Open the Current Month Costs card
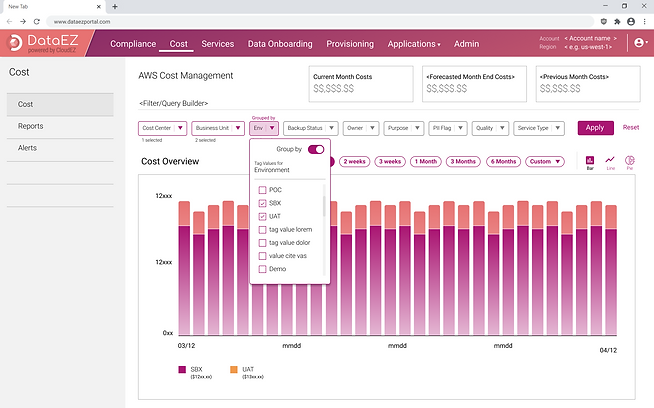 pos(361,84)
